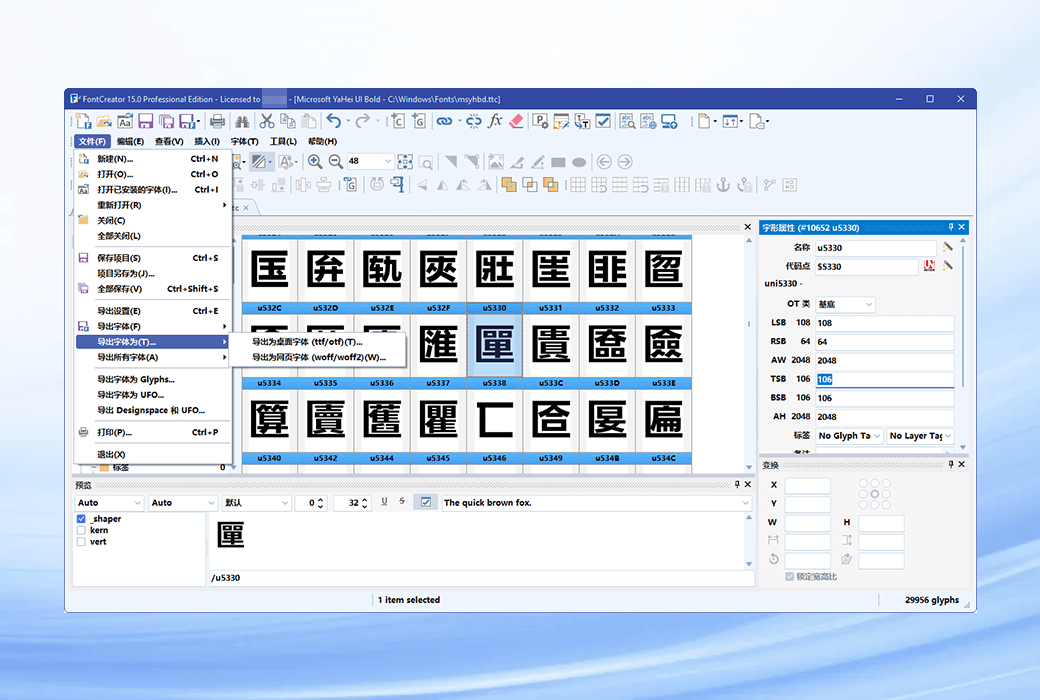
Task: Click the binoculars Find icon
Action: 241,121
